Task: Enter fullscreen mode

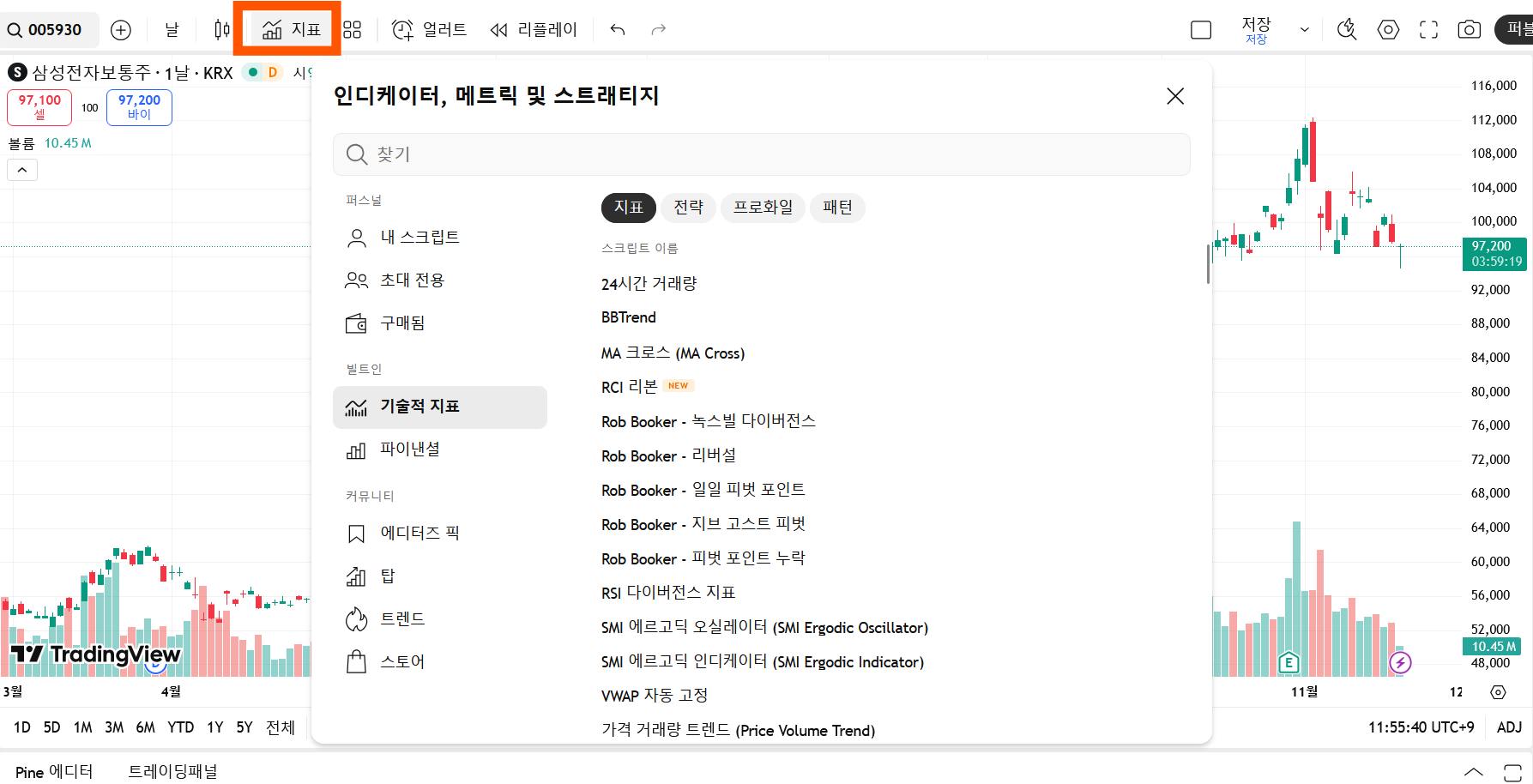Action: click(1428, 30)
